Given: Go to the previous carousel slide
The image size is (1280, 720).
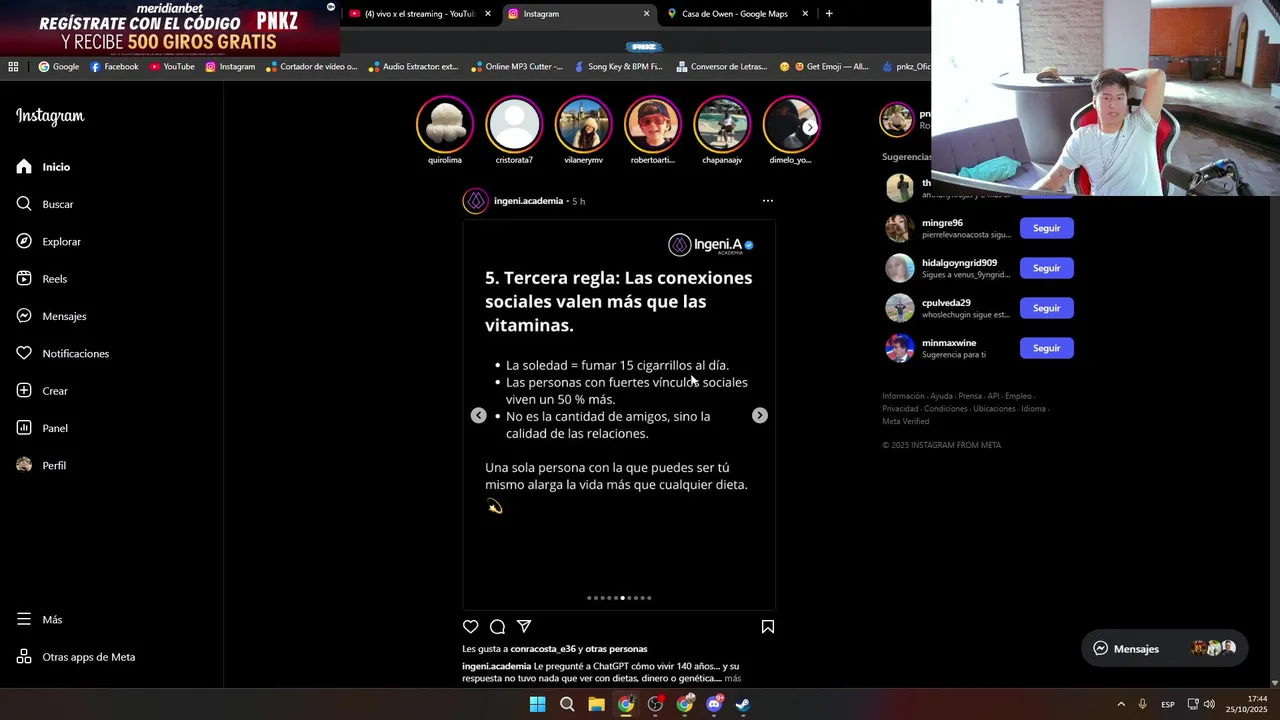Looking at the screenshot, I should 479,415.
